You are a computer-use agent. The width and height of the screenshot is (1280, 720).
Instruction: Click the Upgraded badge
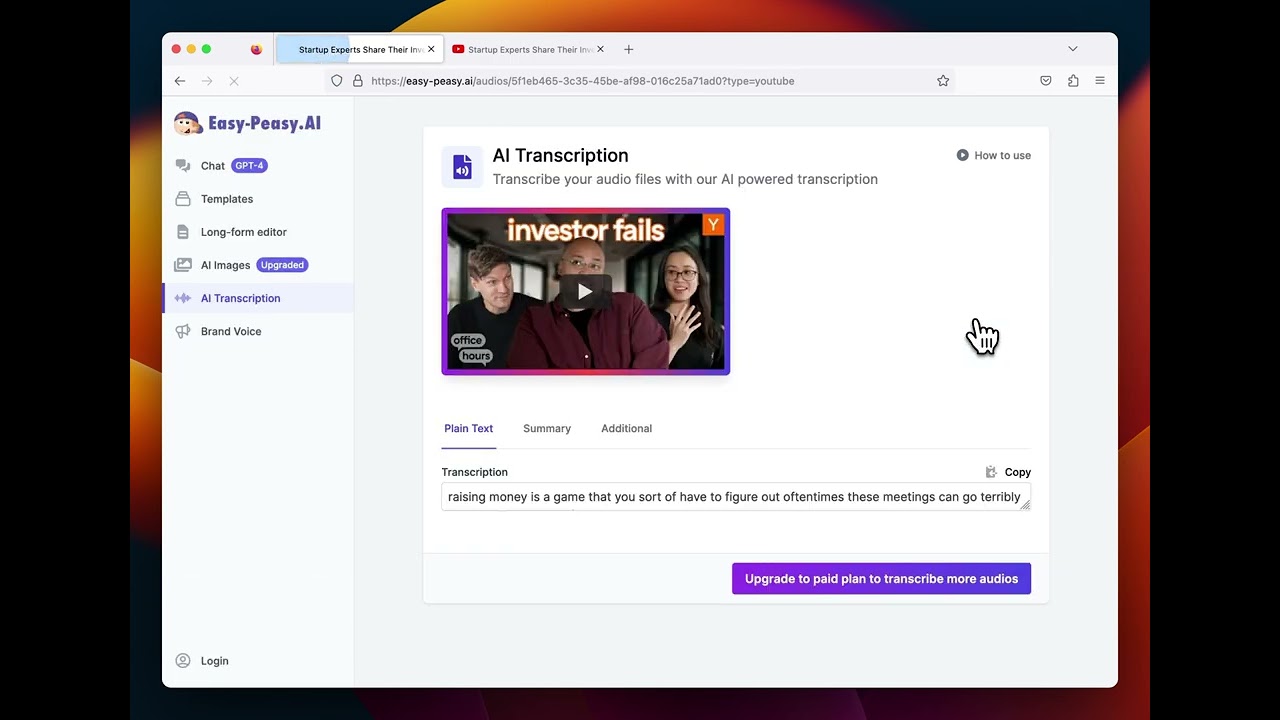[282, 265]
